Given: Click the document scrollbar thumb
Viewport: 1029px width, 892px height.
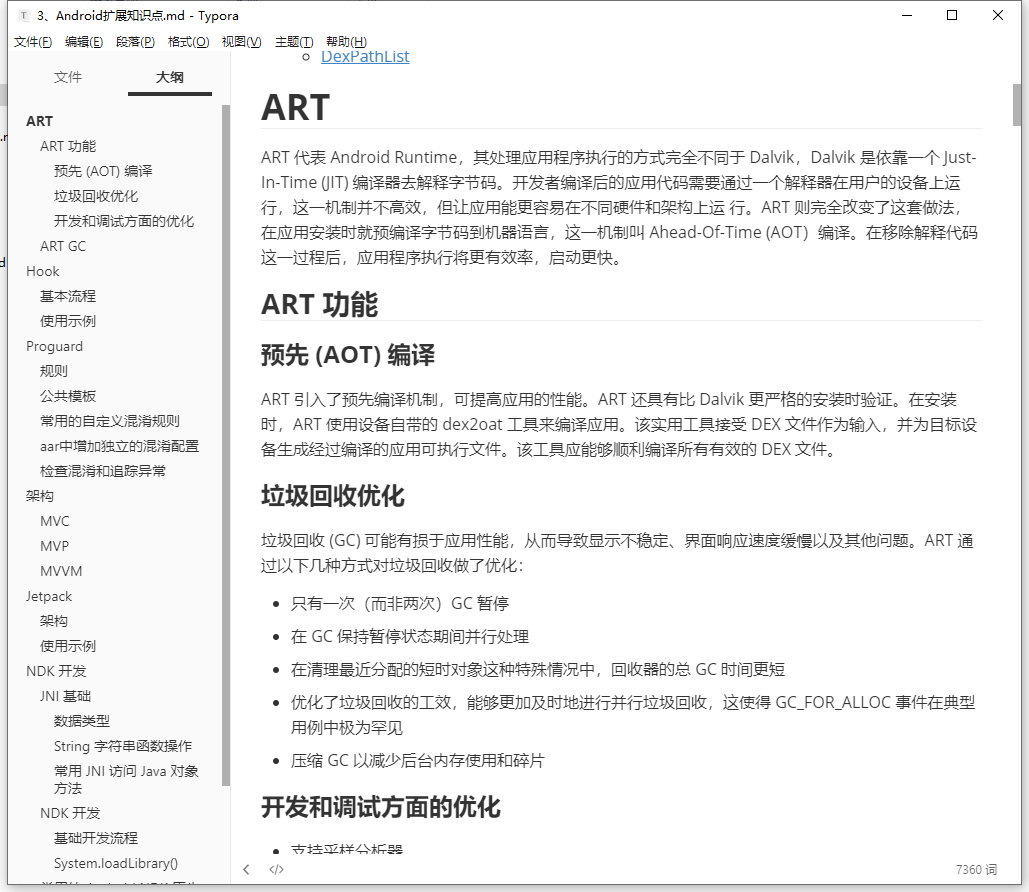Looking at the screenshot, I should tap(1017, 104).
